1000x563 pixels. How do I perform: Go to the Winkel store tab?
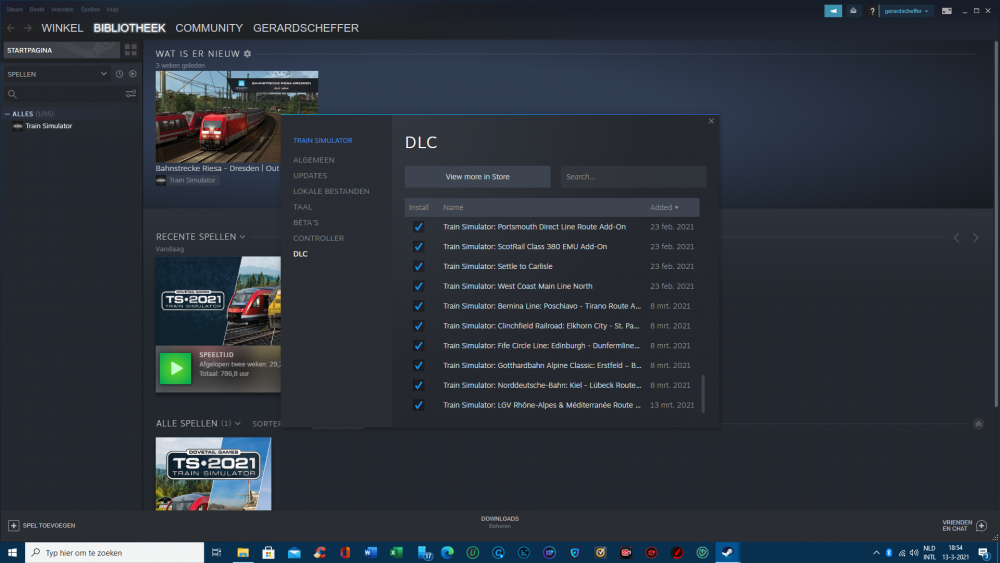pos(62,28)
